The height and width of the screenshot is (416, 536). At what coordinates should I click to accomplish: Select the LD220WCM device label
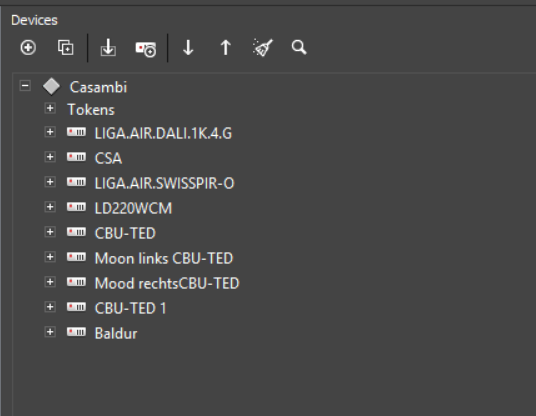pyautogui.click(x=133, y=208)
